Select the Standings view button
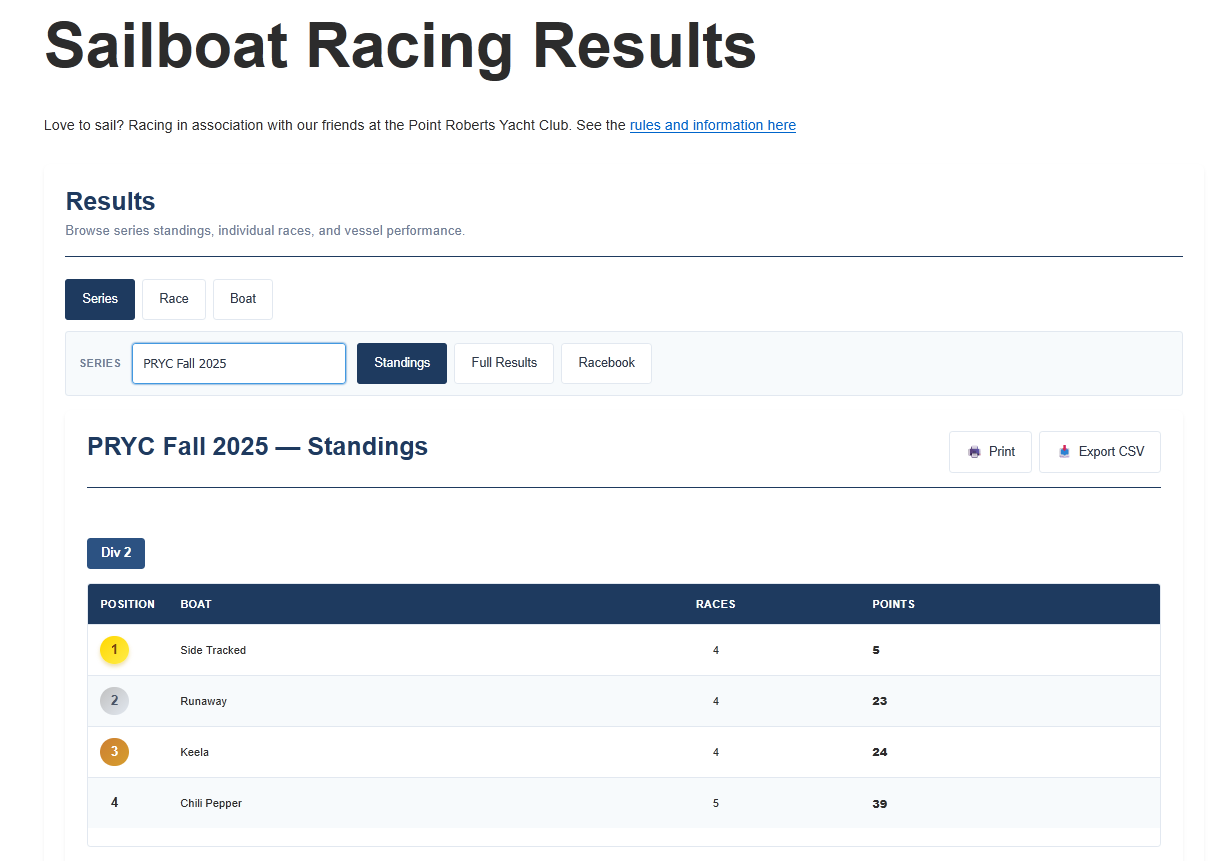 (402, 363)
